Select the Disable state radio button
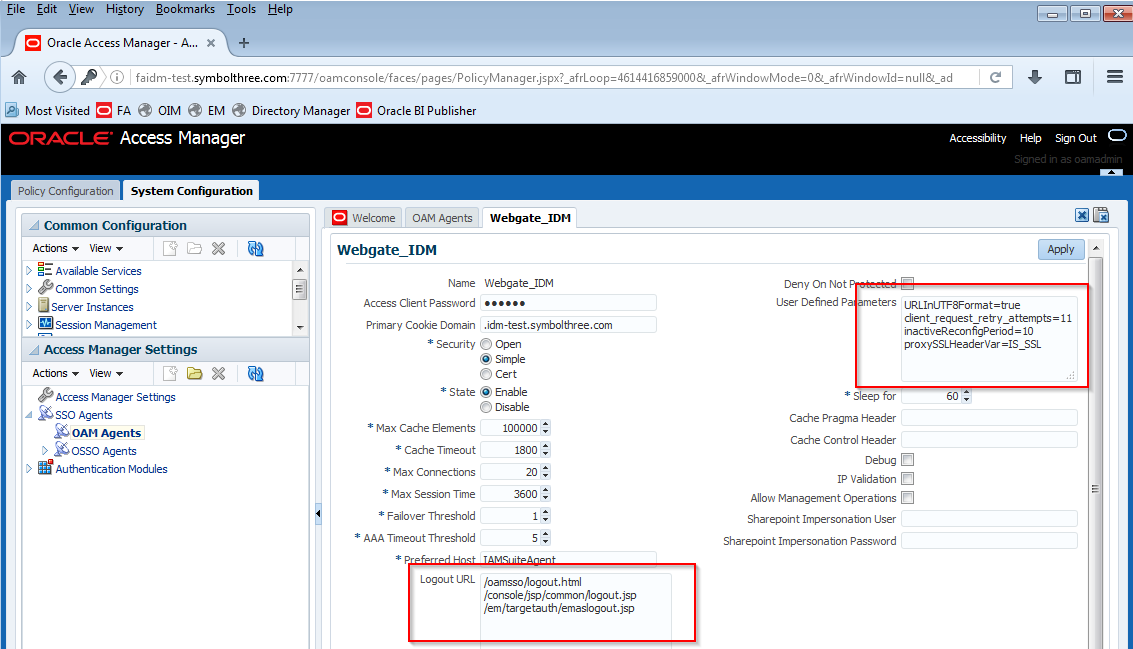The height and width of the screenshot is (649, 1133). pyautogui.click(x=486, y=407)
